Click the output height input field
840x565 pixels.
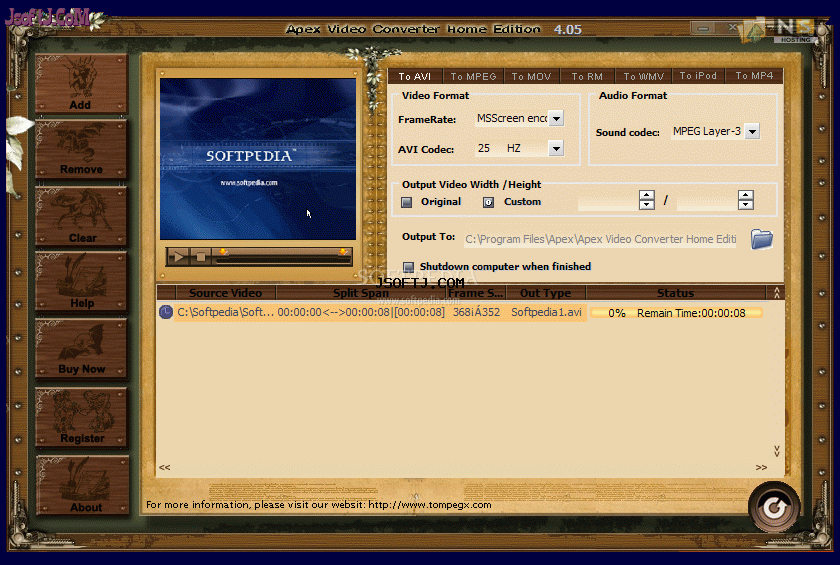tap(708, 201)
